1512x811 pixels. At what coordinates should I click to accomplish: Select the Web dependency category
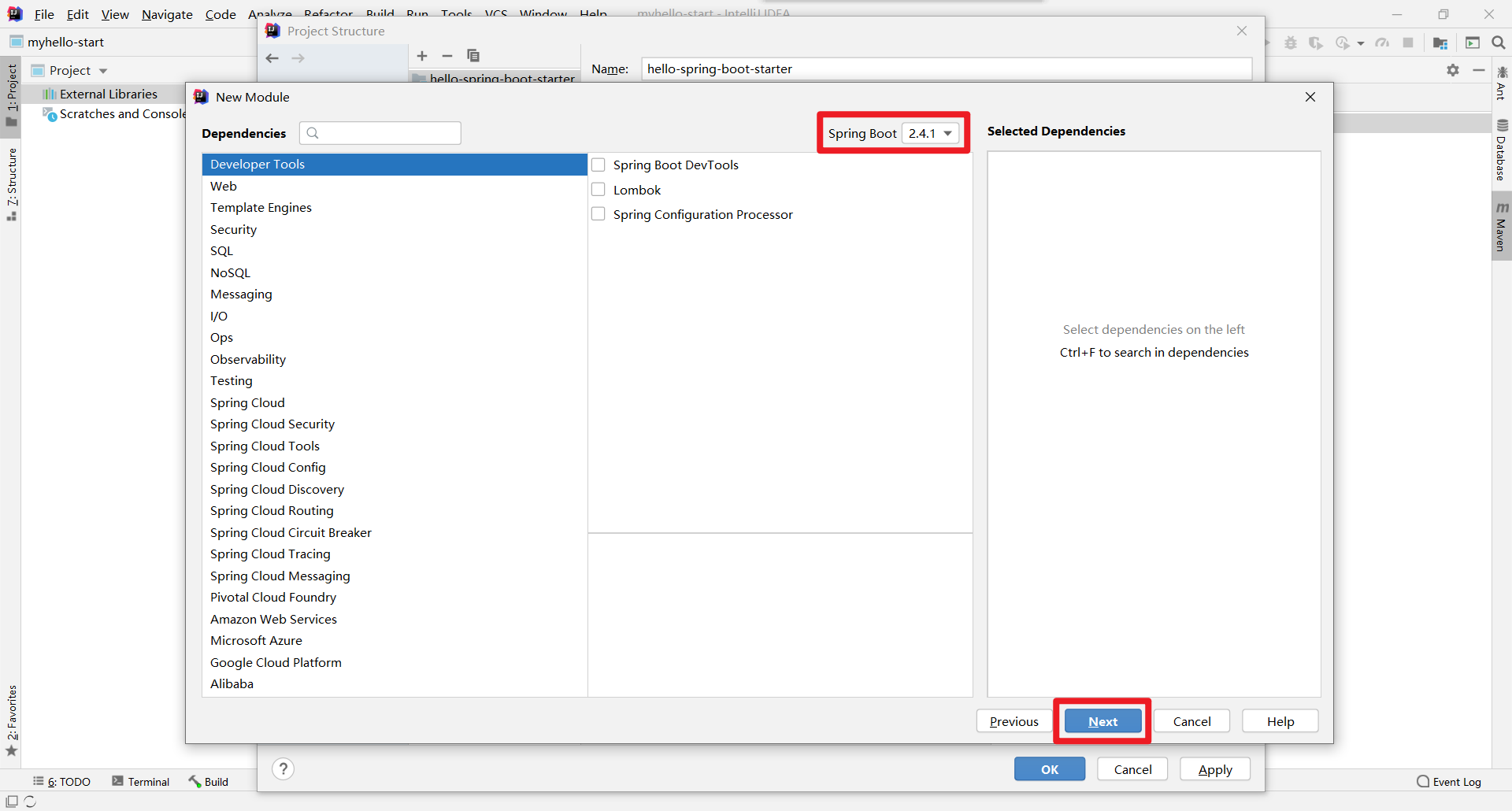click(x=395, y=186)
